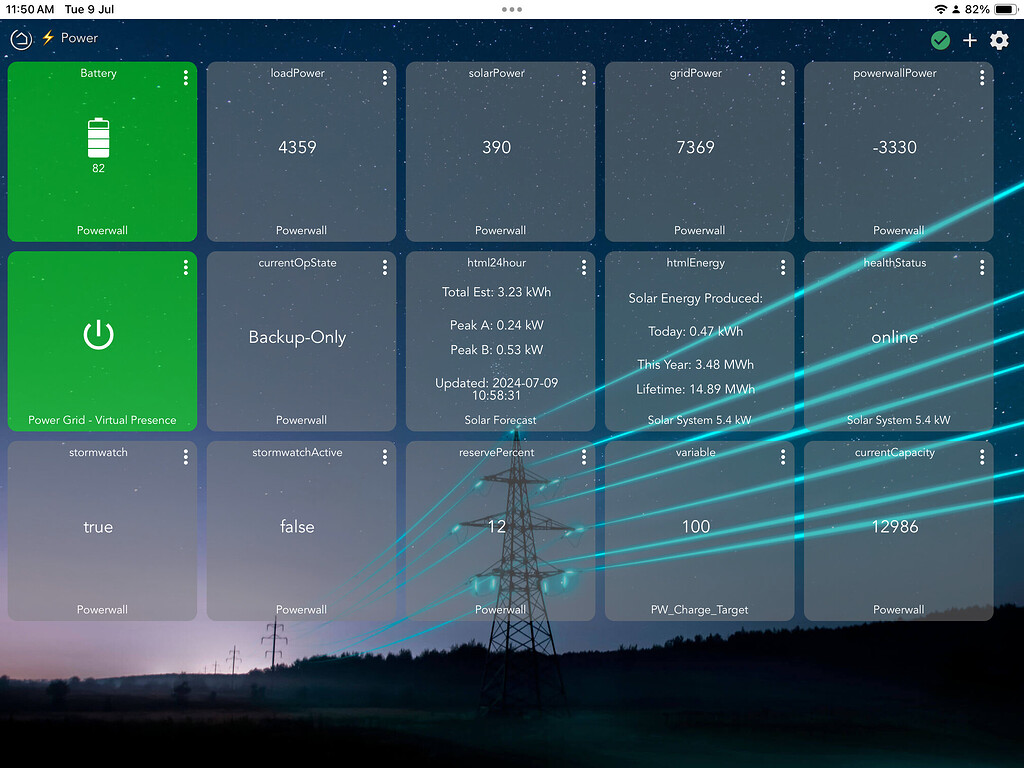Open the loadPower tile options menu
The height and width of the screenshot is (768, 1024).
(384, 78)
